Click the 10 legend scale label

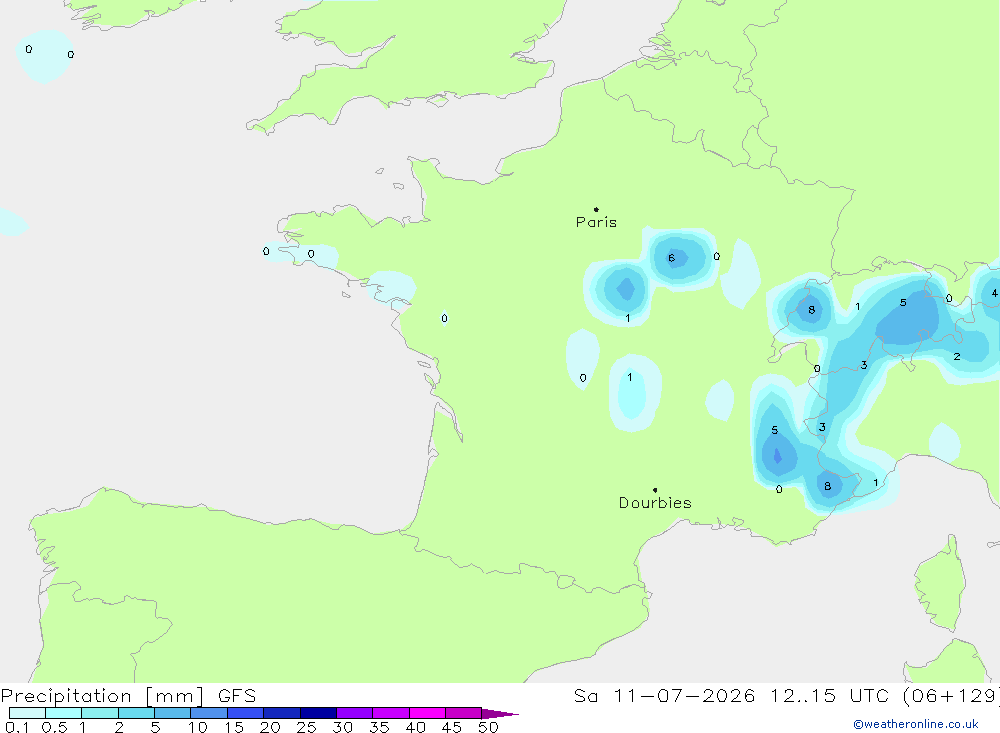tap(198, 727)
